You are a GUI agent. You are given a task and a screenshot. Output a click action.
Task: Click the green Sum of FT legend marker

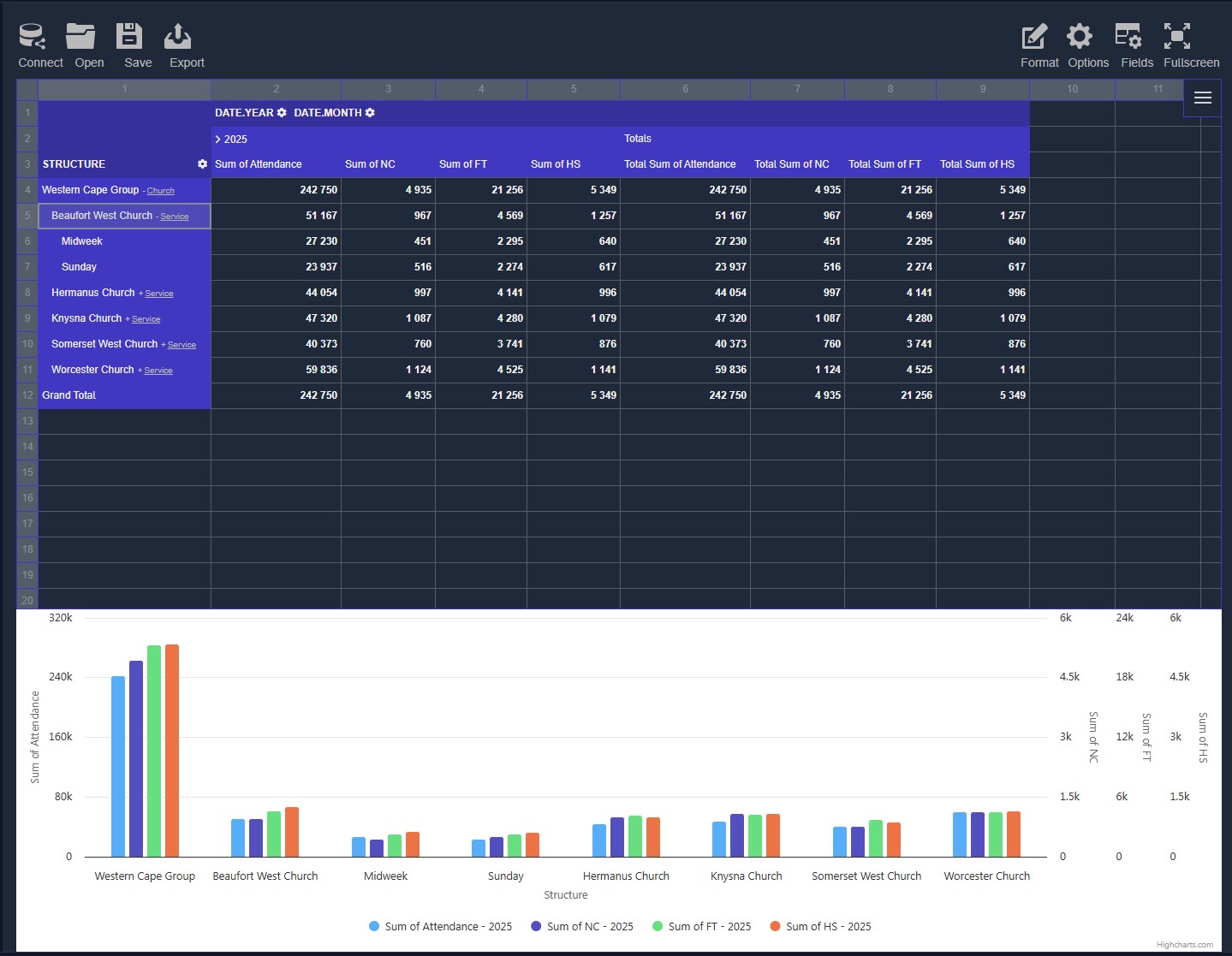[659, 926]
